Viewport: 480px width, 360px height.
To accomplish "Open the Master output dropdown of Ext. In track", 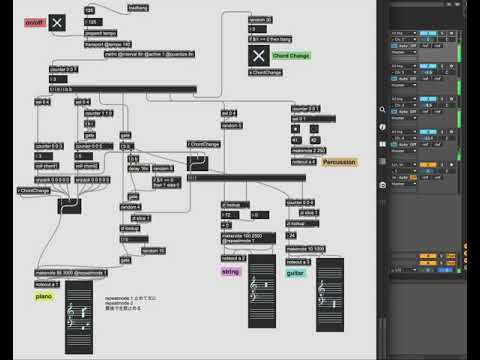I will coord(404,184).
